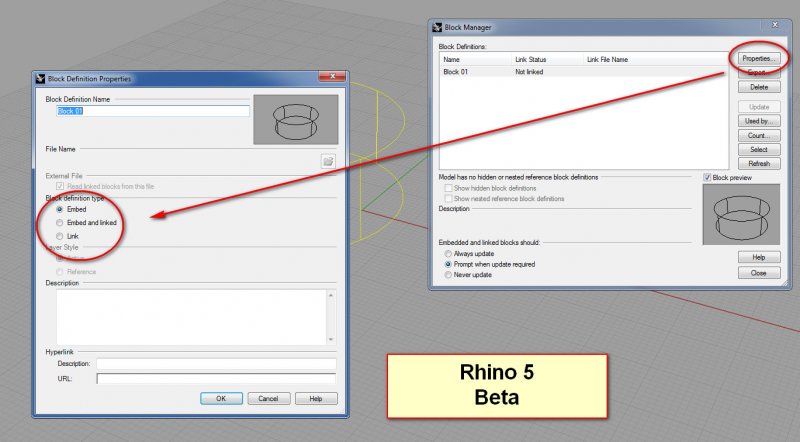This screenshot has width=800, height=442.
Task: Click the Count button
Action: point(759,135)
